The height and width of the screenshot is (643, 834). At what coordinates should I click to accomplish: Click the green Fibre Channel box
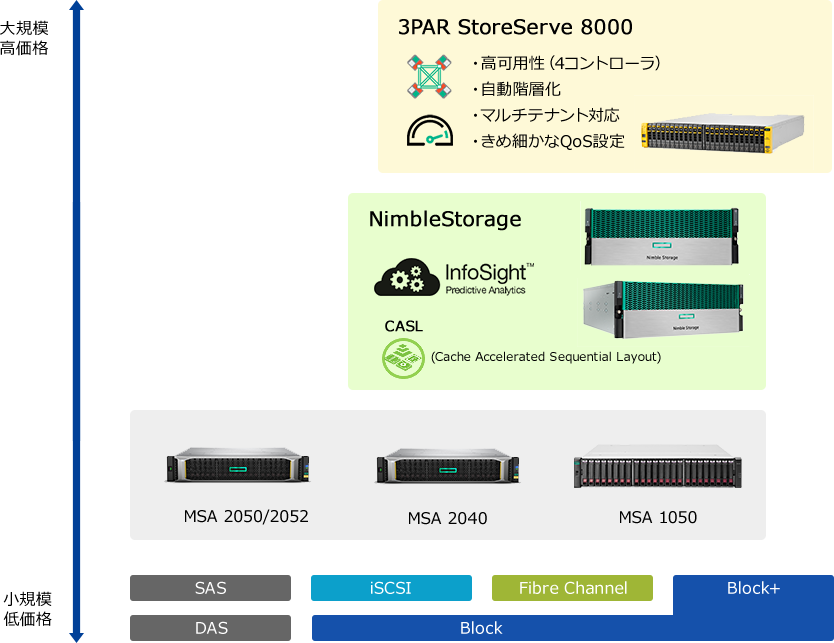click(572, 588)
